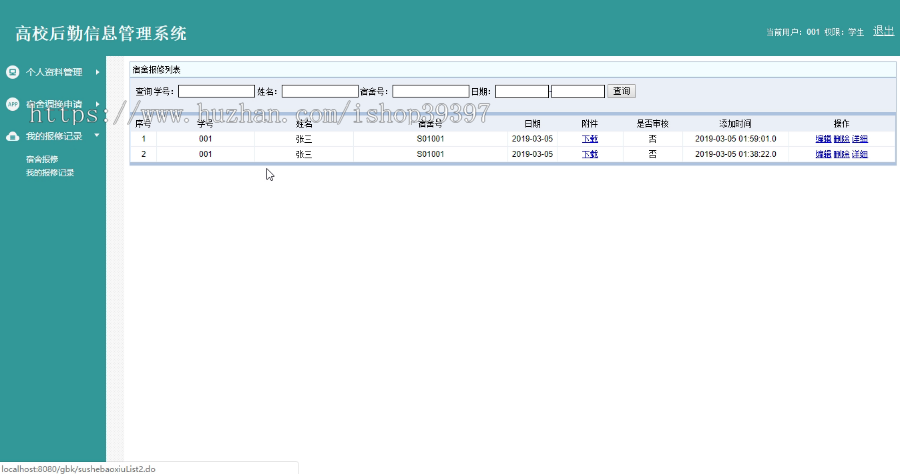
Task: Click the 当前用户: 001 label
Action: coord(793,32)
